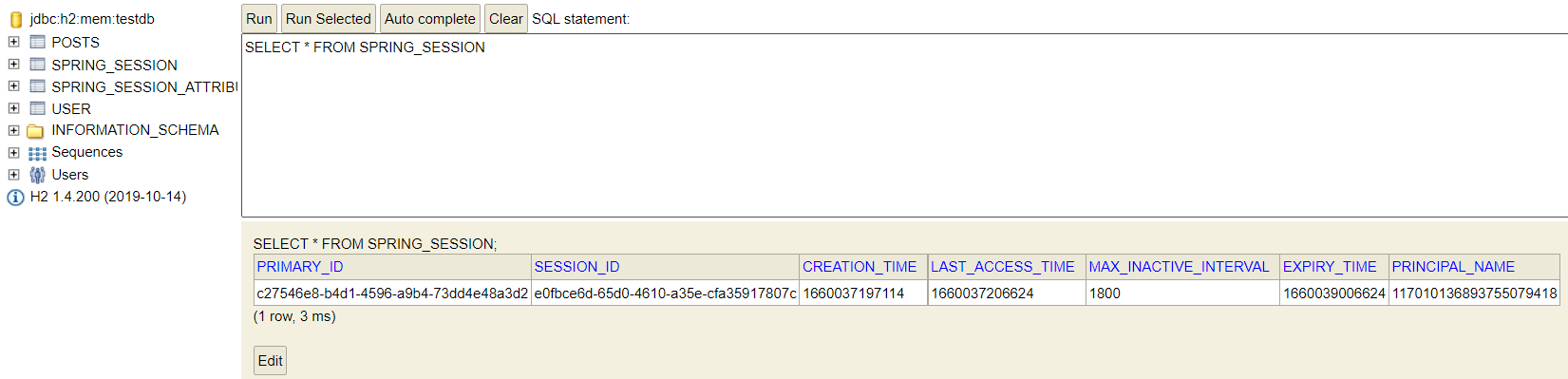Click session id cell e0fbce6d-65d0-4610
The width and height of the screenshot is (1568, 379).
[665, 294]
